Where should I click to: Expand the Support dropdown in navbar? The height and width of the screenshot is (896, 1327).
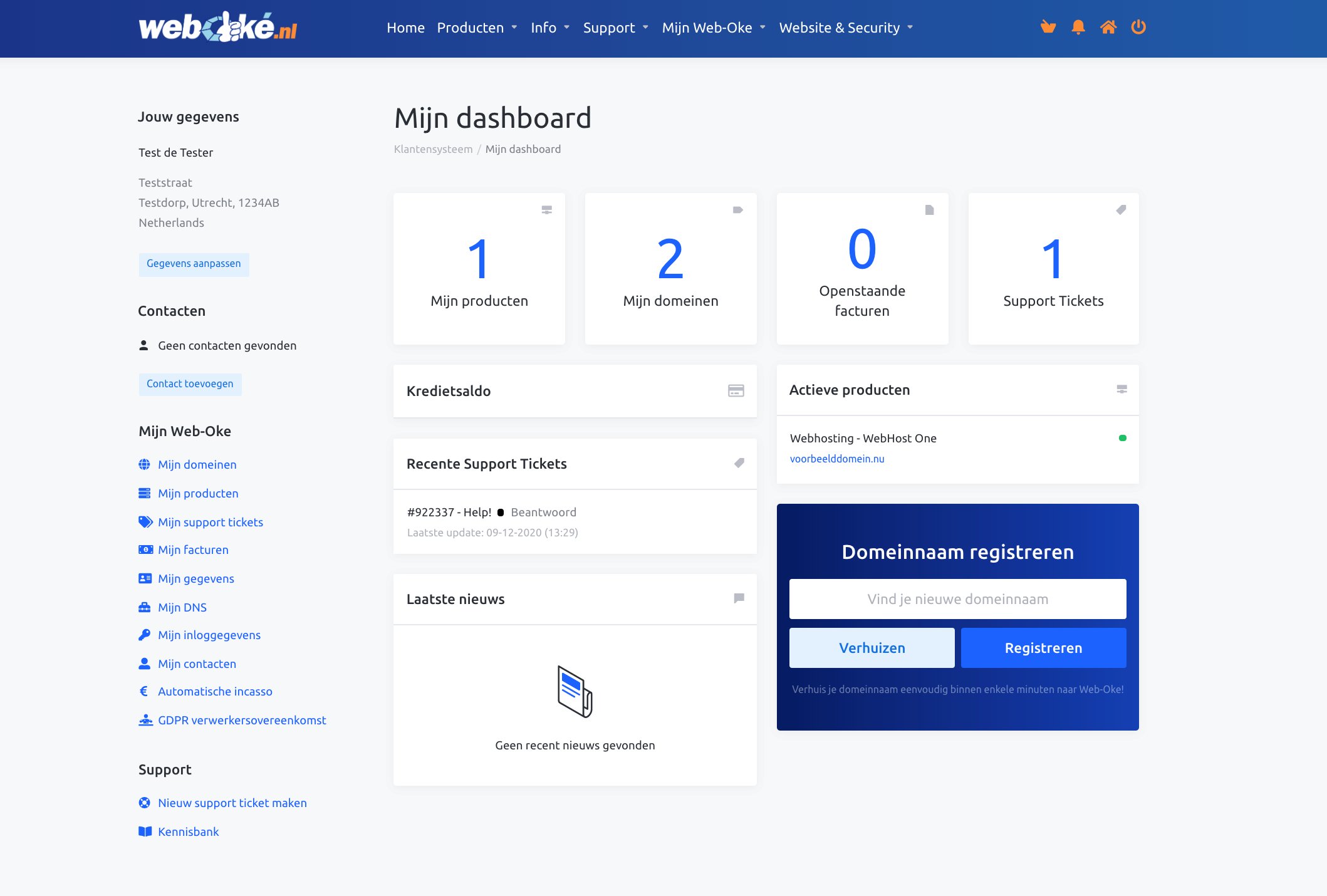tap(615, 28)
